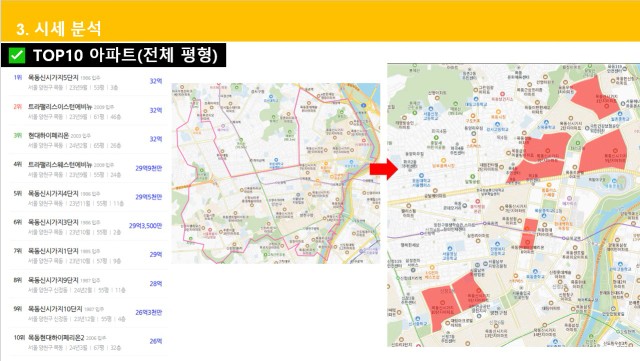Click the 3. 시세 분석 slide heading
The height and width of the screenshot is (361, 640).
coord(59,29)
